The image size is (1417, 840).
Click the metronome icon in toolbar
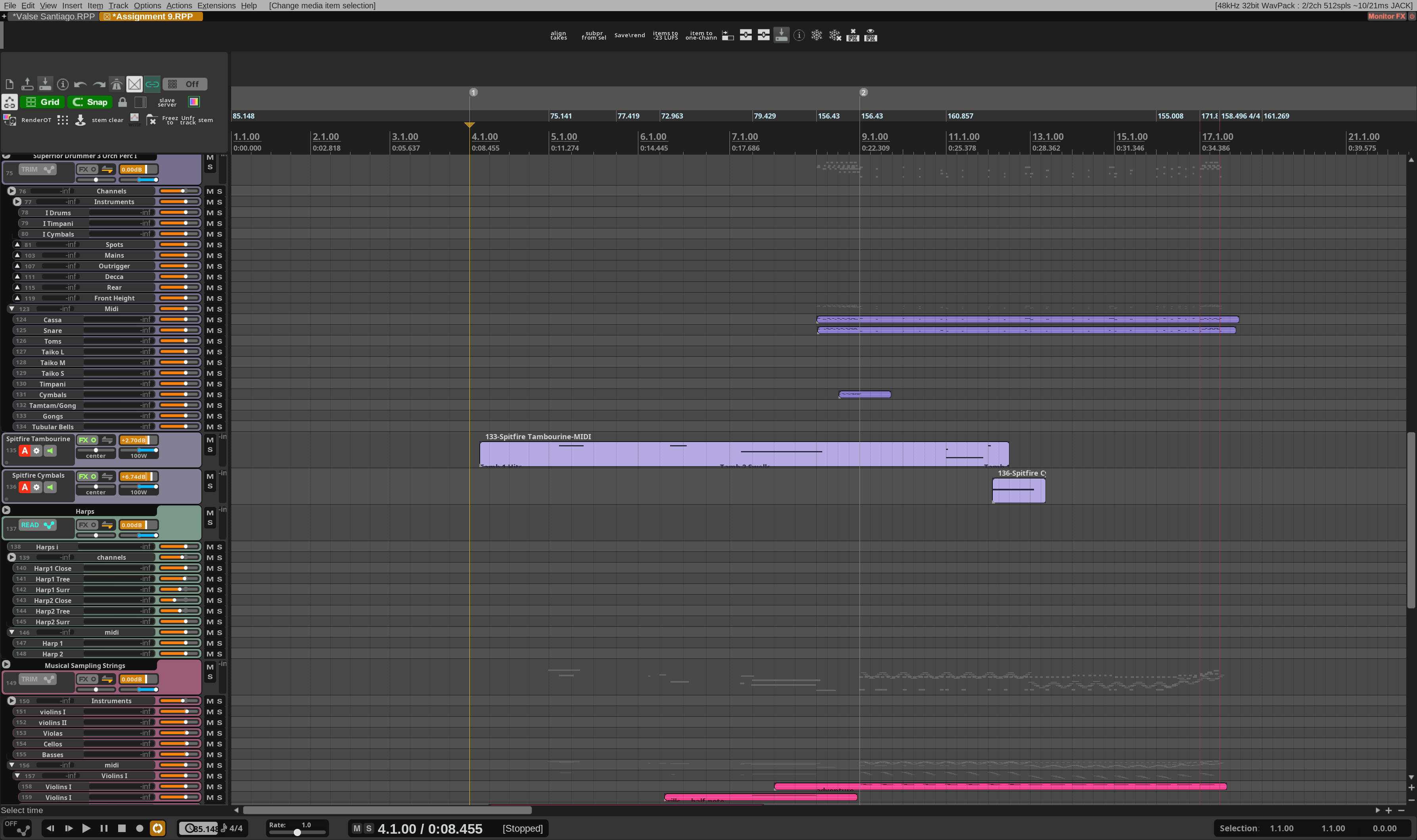tap(117, 84)
